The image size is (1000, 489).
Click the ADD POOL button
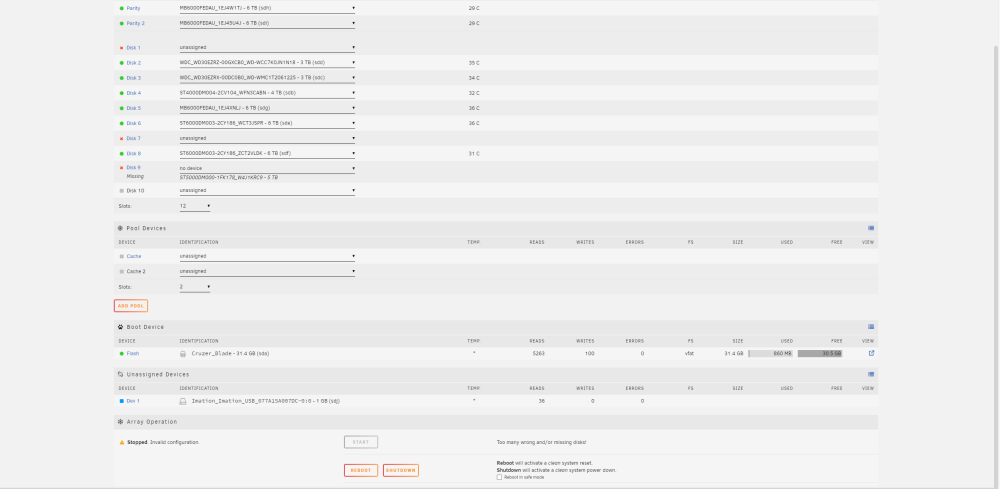point(131,306)
